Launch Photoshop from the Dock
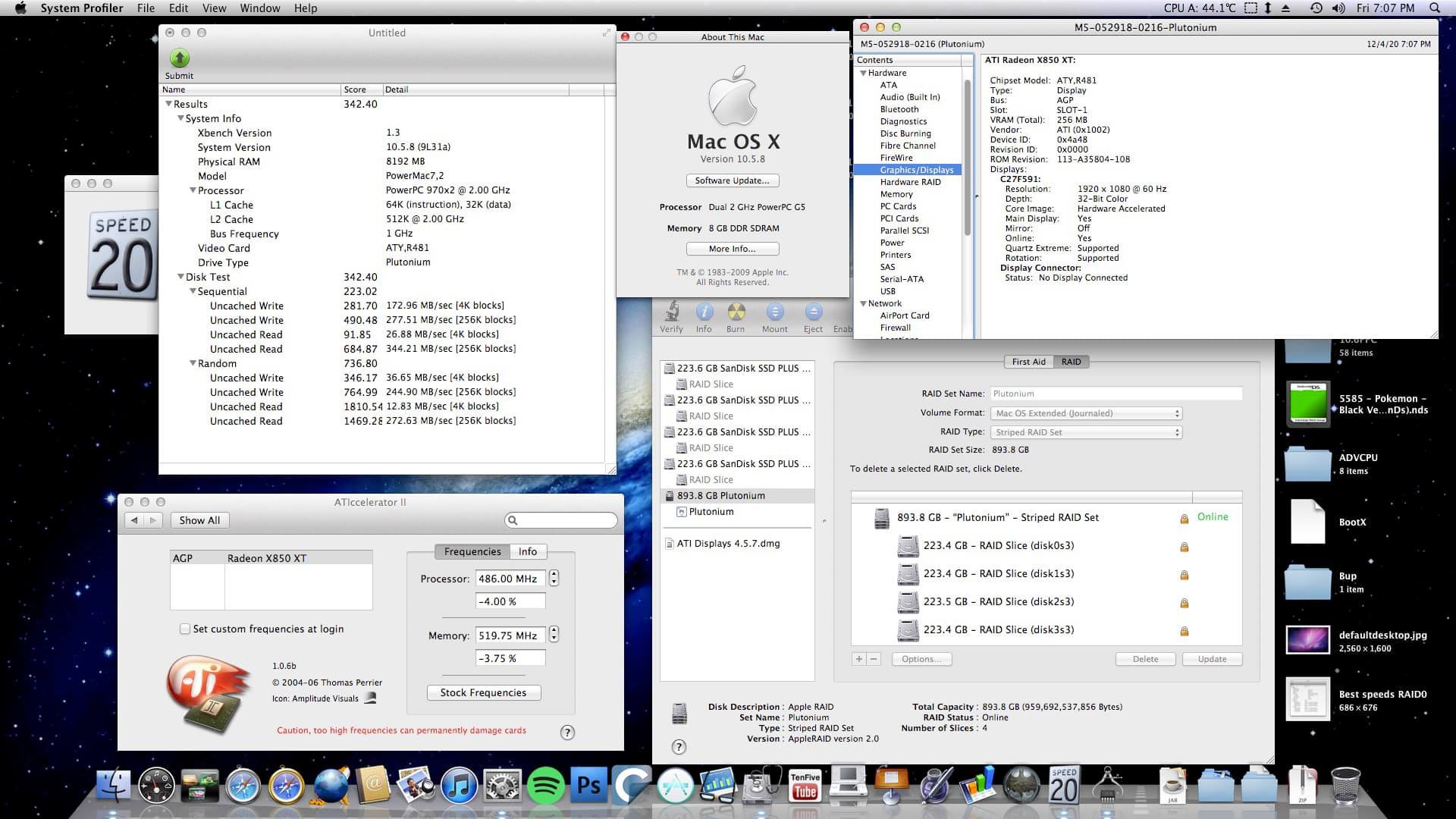Viewport: 1456px width, 819px height. [x=589, y=786]
